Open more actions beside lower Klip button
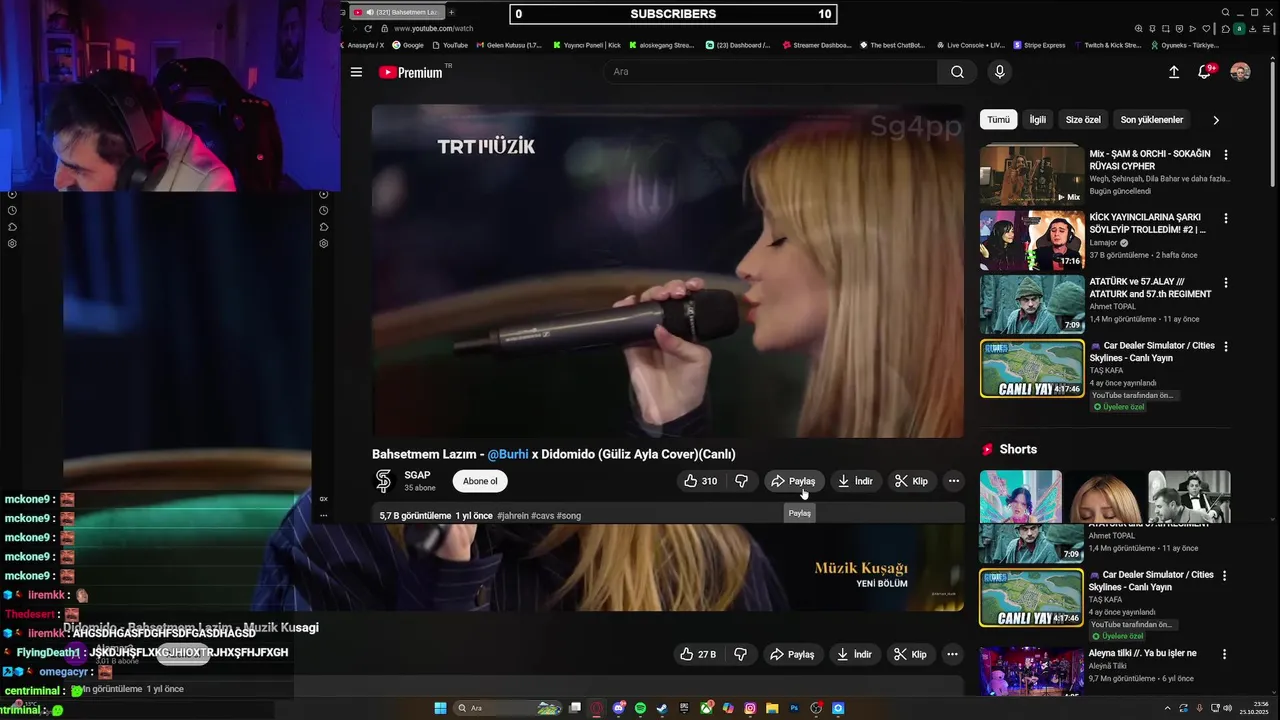The image size is (1280, 720). coord(952,654)
